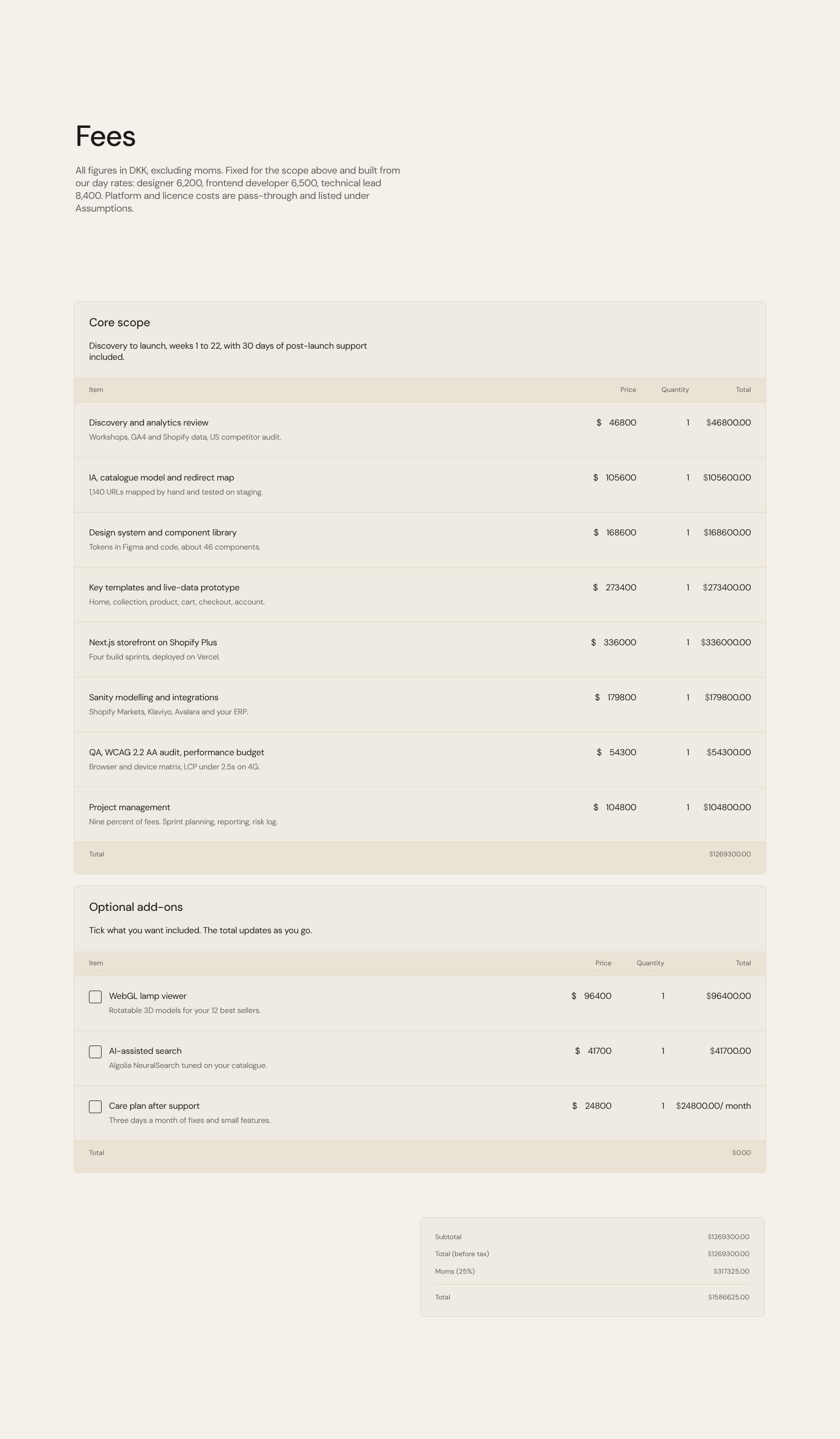840x1439 pixels.
Task: Select Design system and component library row
Action: [x=420, y=539]
